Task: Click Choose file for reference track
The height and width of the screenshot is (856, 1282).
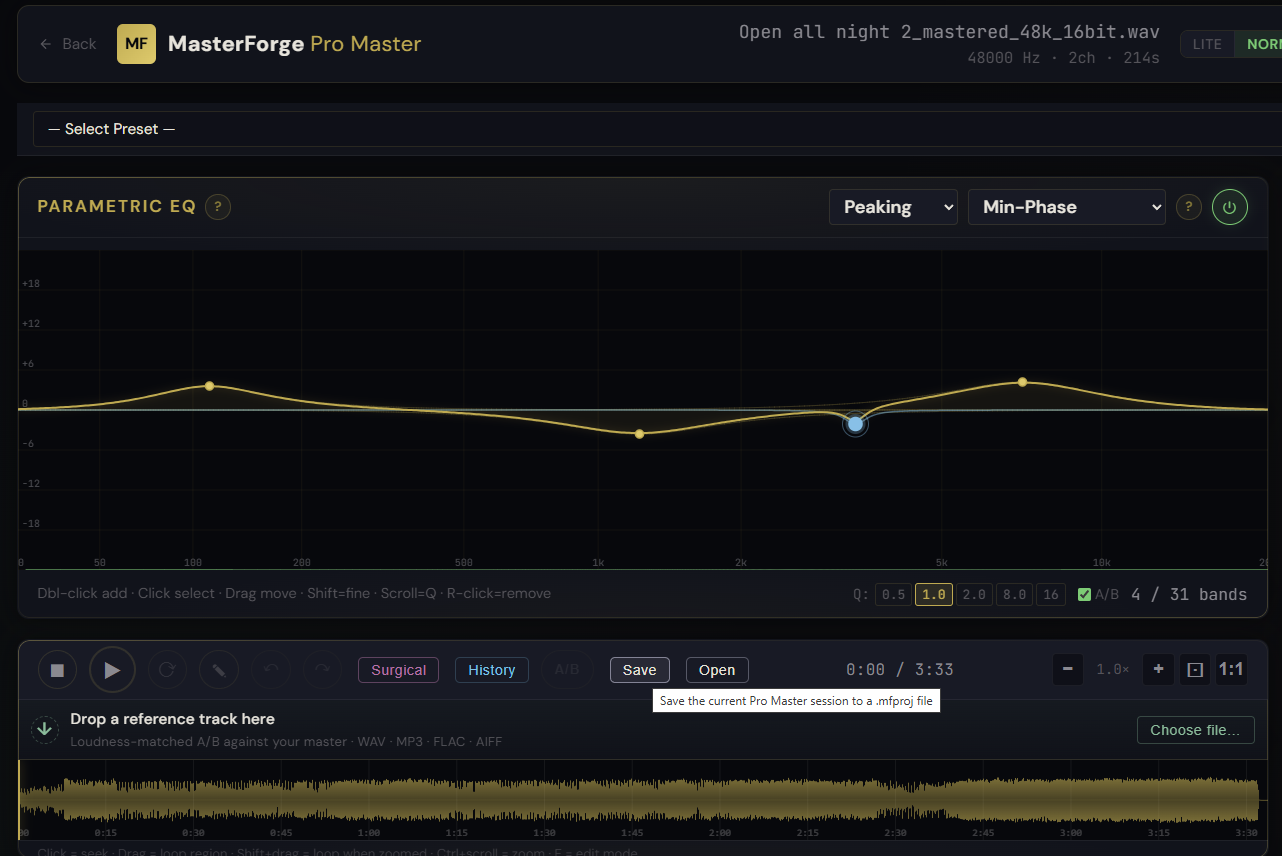Action: 1195,730
